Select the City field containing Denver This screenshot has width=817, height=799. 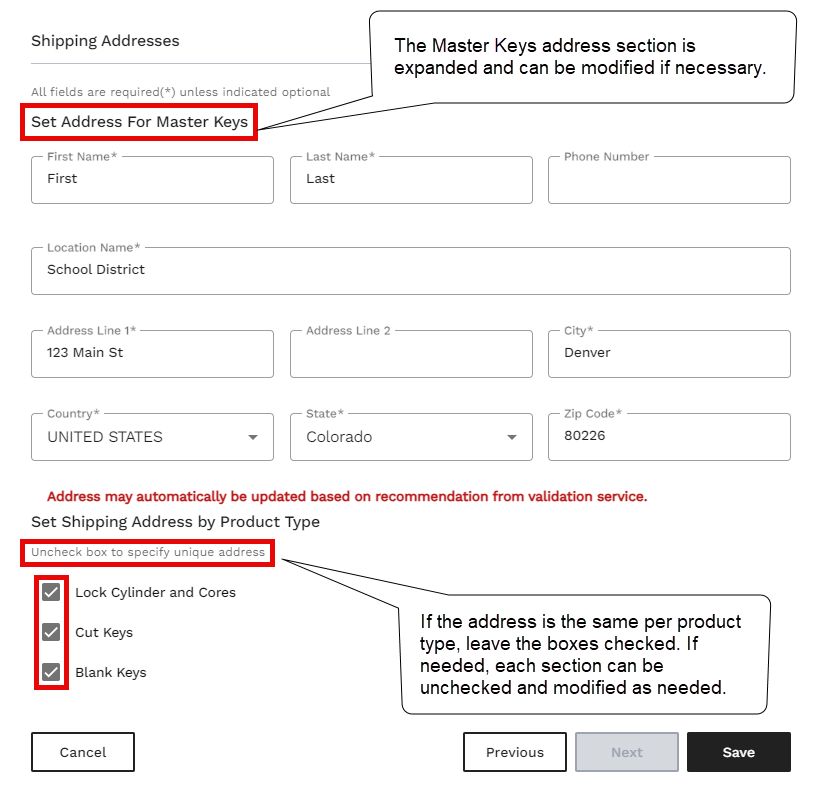pos(669,354)
